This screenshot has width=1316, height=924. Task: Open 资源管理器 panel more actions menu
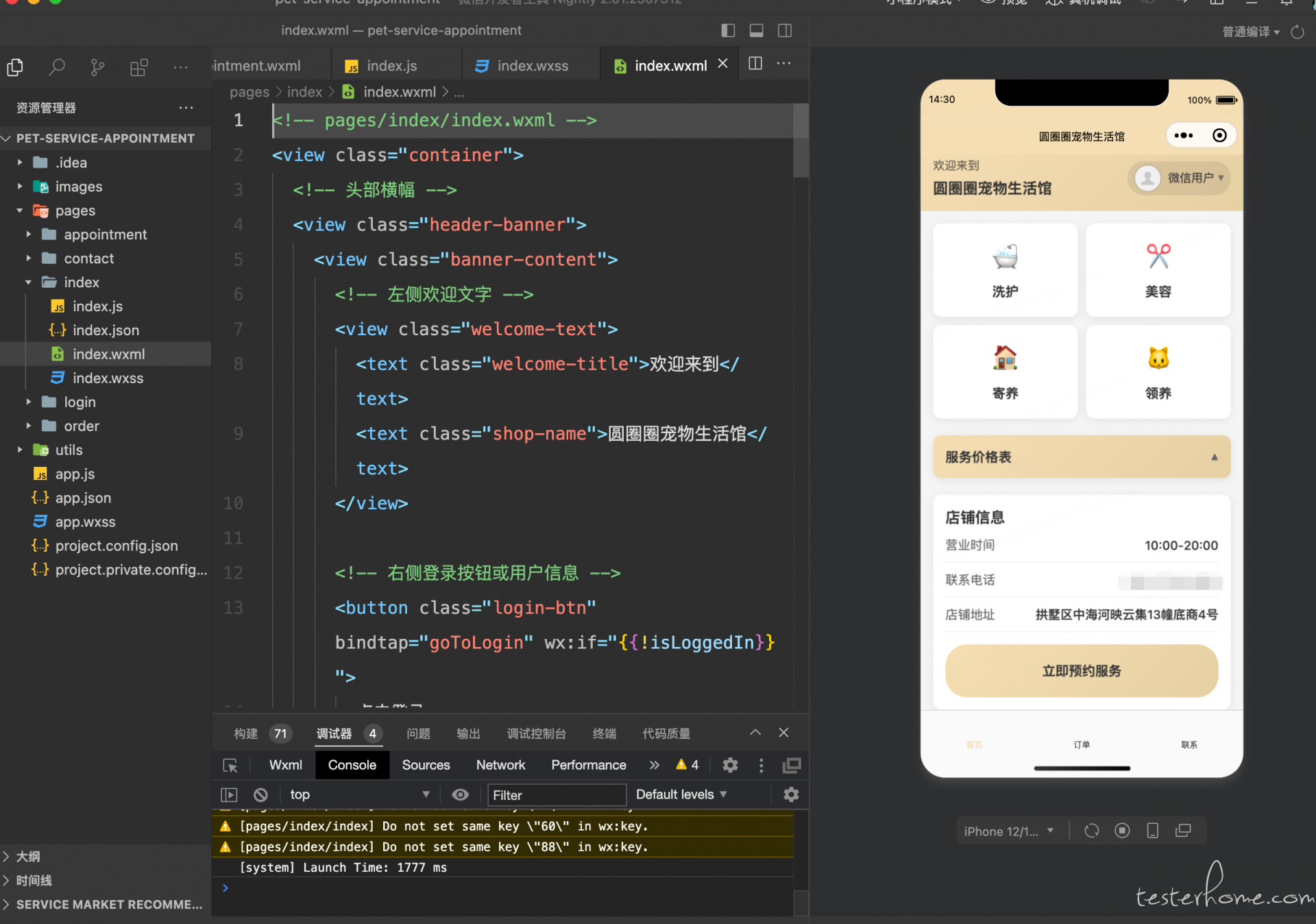coord(186,108)
